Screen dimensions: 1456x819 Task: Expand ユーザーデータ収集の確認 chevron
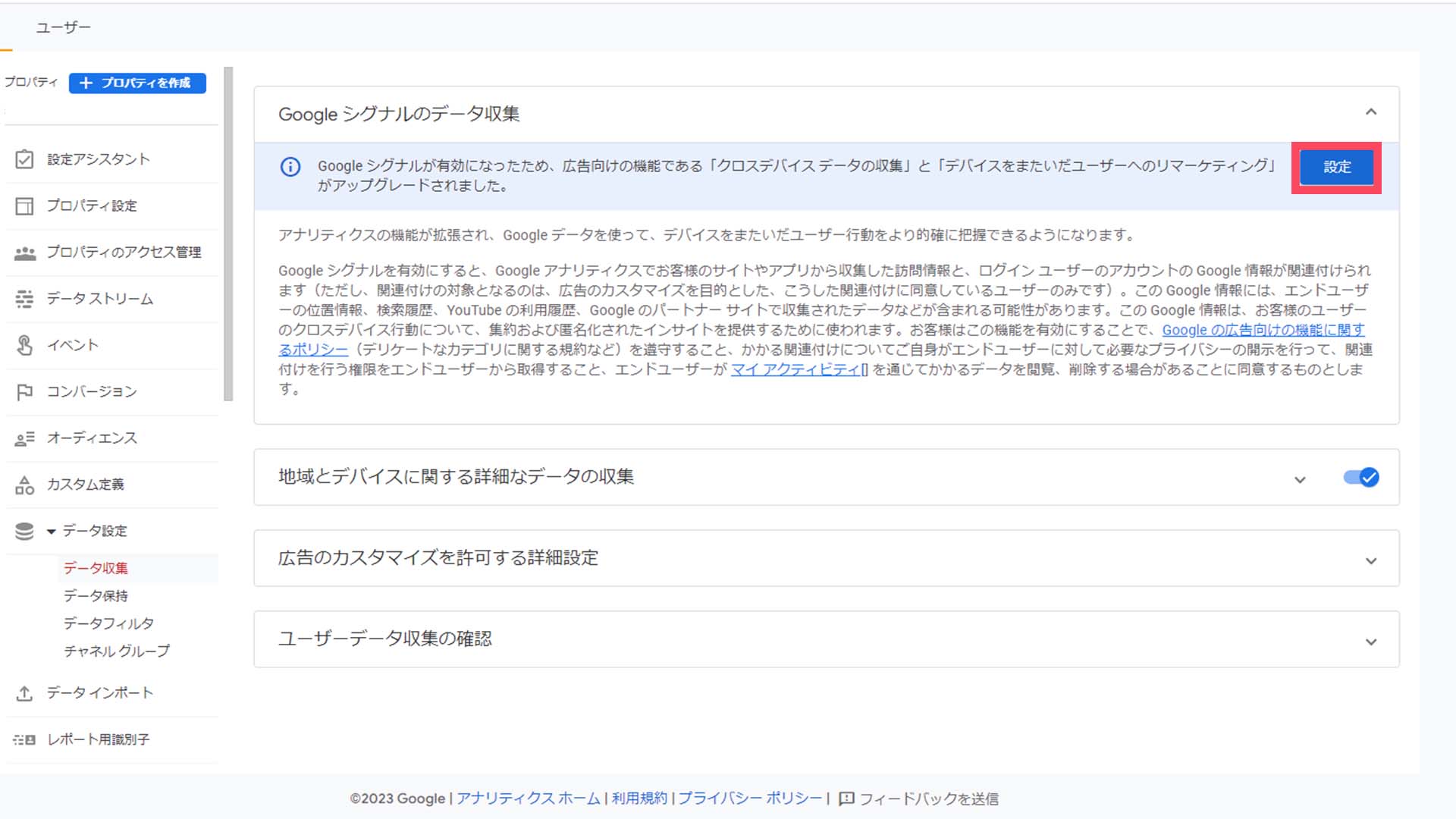pyautogui.click(x=1371, y=642)
